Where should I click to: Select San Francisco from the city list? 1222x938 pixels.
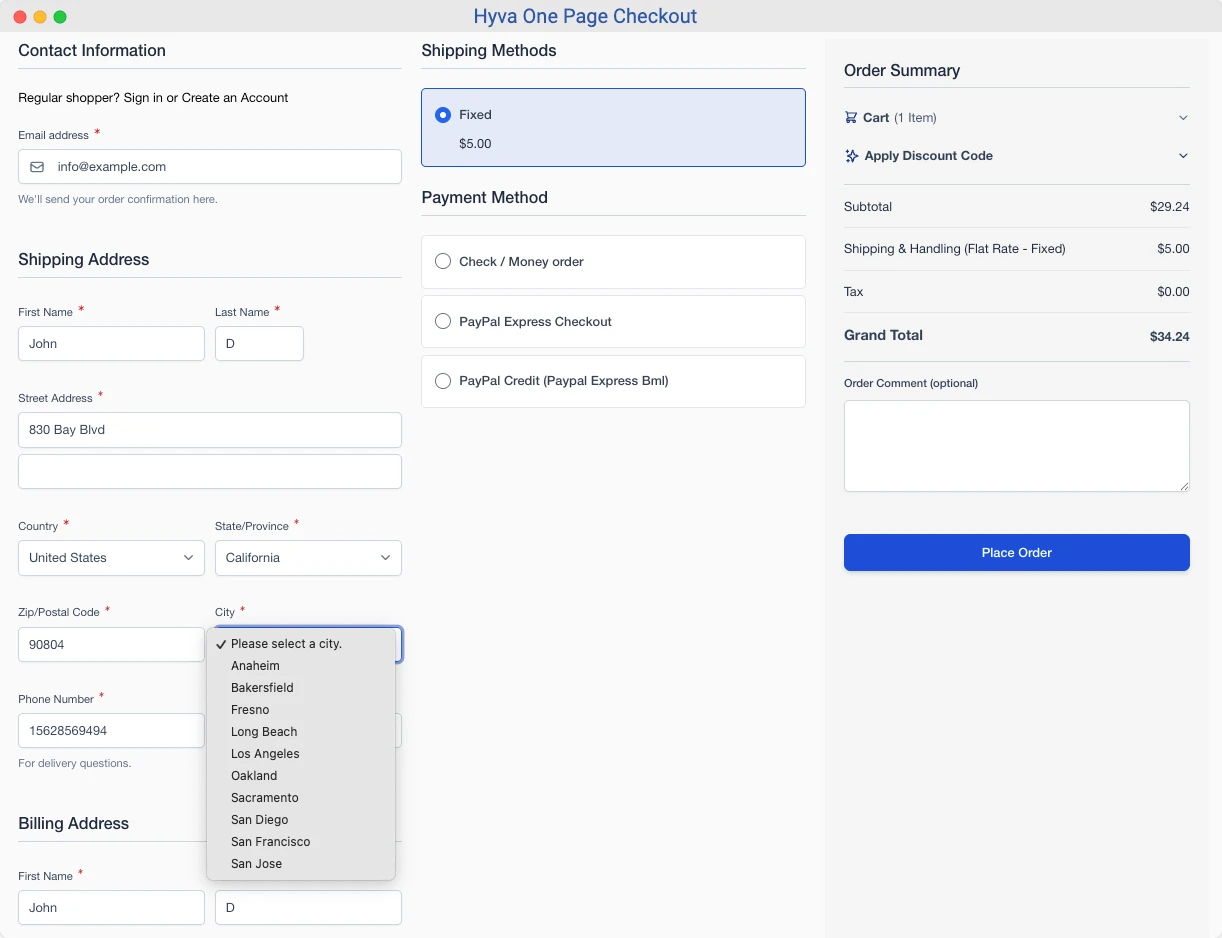pyautogui.click(x=270, y=841)
